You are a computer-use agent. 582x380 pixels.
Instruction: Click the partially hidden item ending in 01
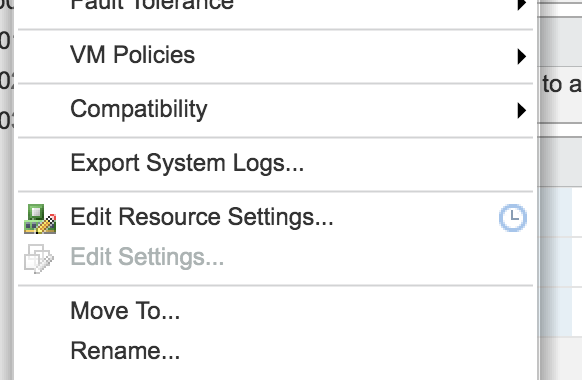(6, 40)
